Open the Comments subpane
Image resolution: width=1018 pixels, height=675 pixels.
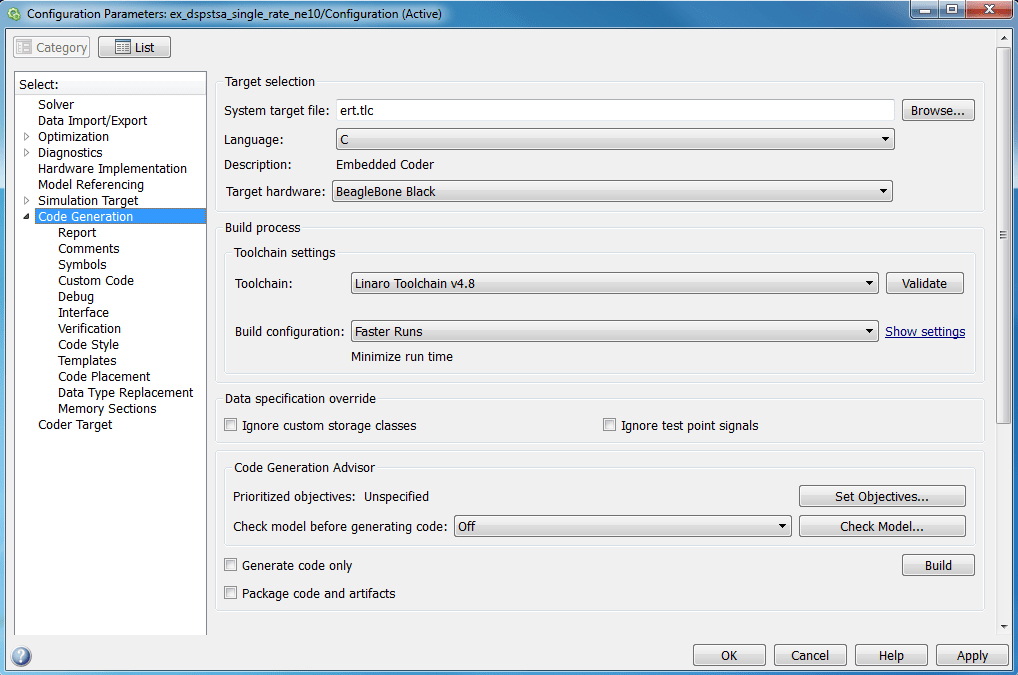coord(88,249)
